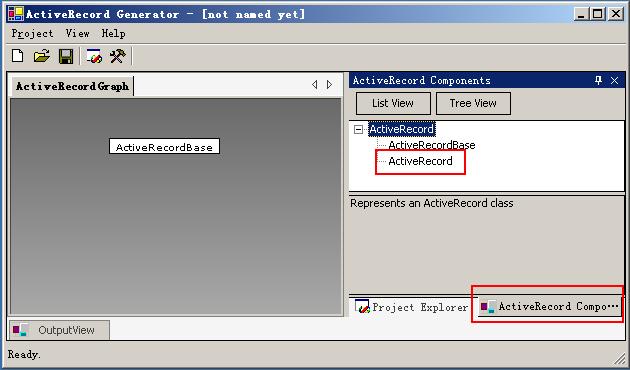Viewport: 630px width, 370px height.
Task: Click the project window icon in the toolbar
Action: 94,56
